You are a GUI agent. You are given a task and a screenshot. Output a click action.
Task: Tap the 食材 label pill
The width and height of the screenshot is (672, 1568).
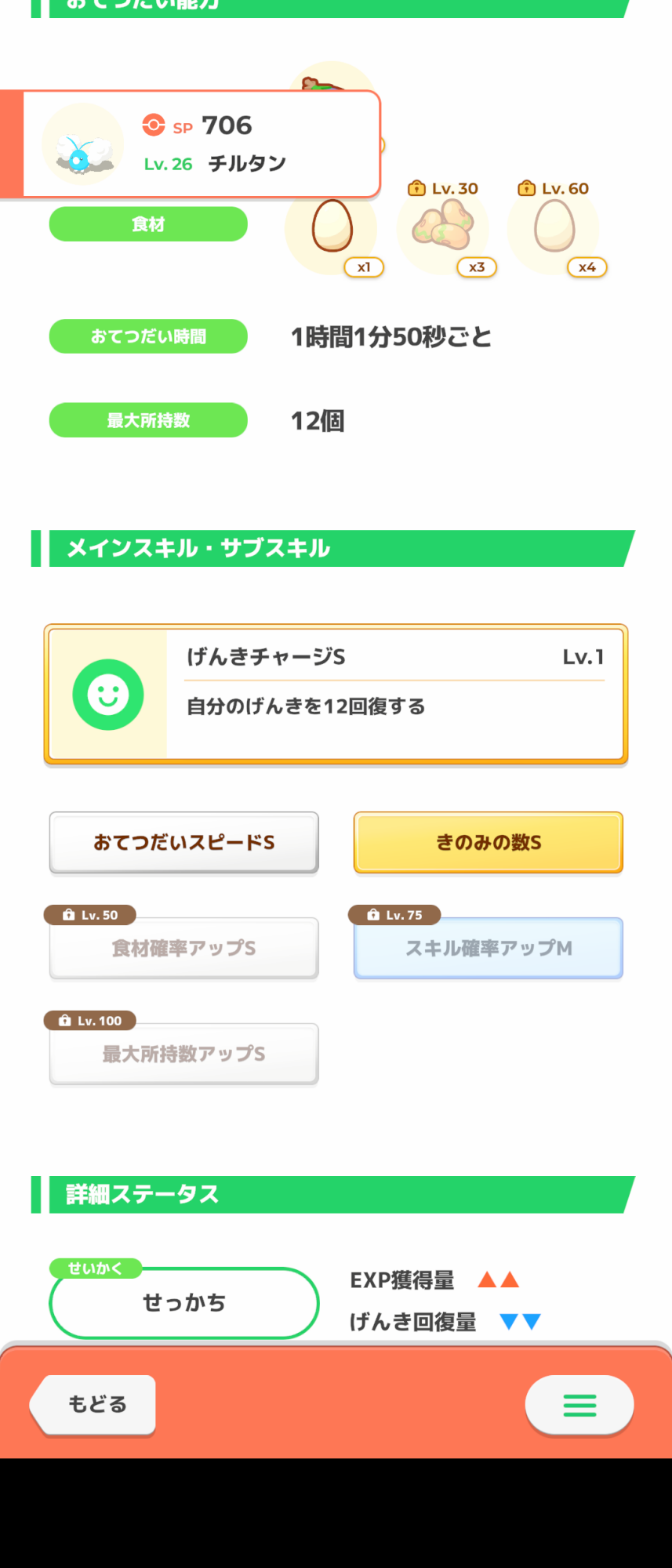point(148,224)
